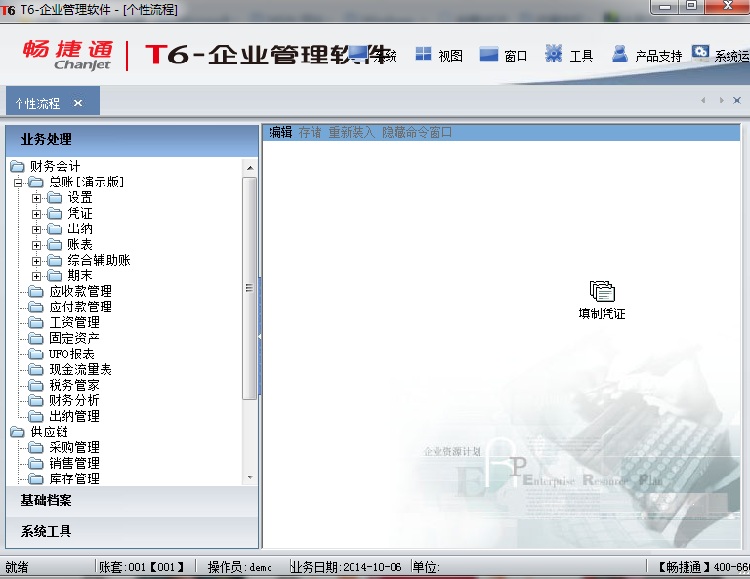Click the tree scrollbar down arrow
The height and width of the screenshot is (579, 750).
tap(250, 478)
